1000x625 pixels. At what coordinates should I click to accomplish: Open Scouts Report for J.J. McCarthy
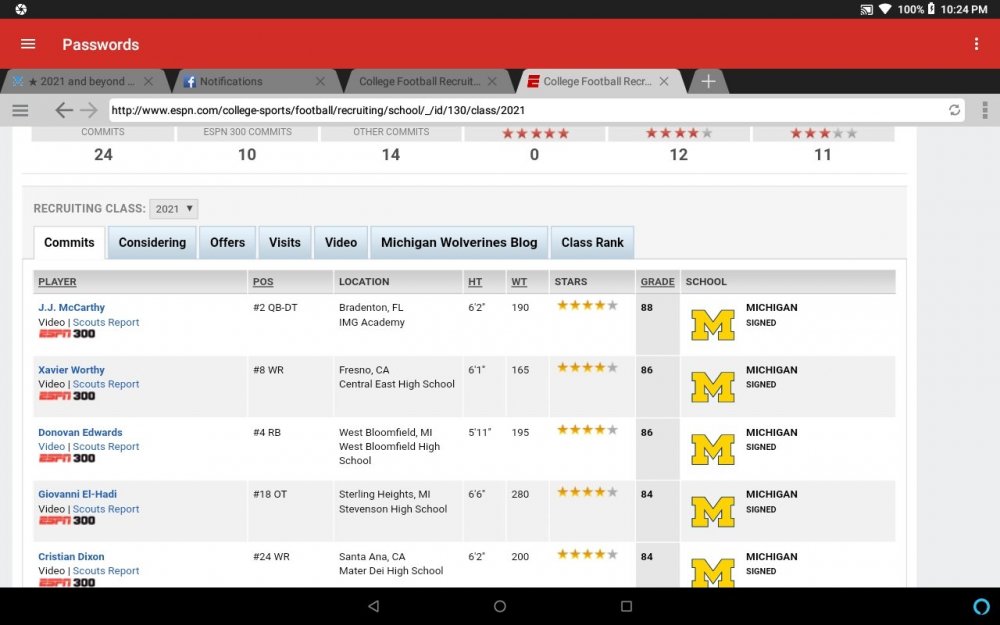click(106, 323)
